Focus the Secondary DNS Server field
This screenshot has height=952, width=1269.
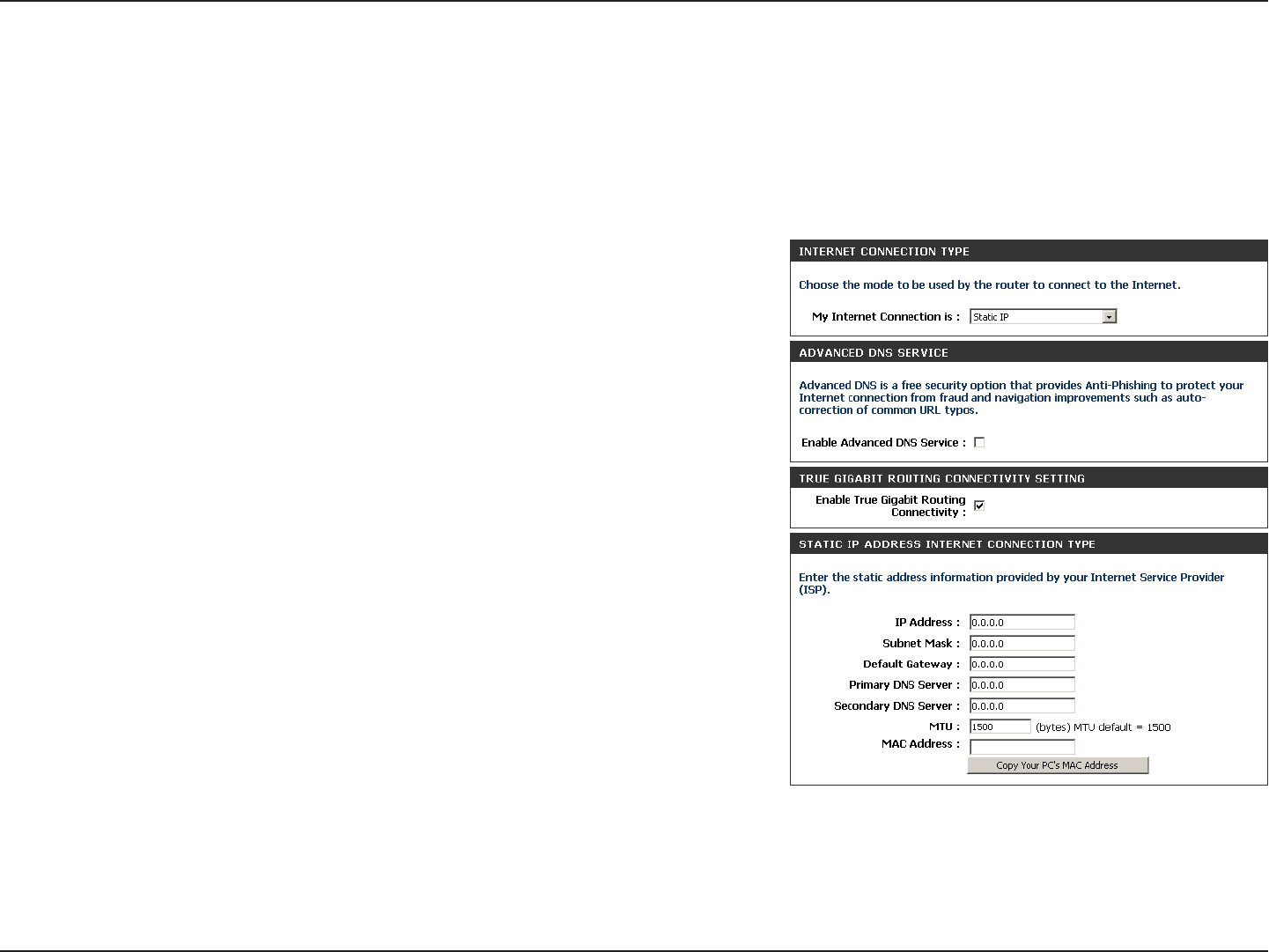point(1022,706)
